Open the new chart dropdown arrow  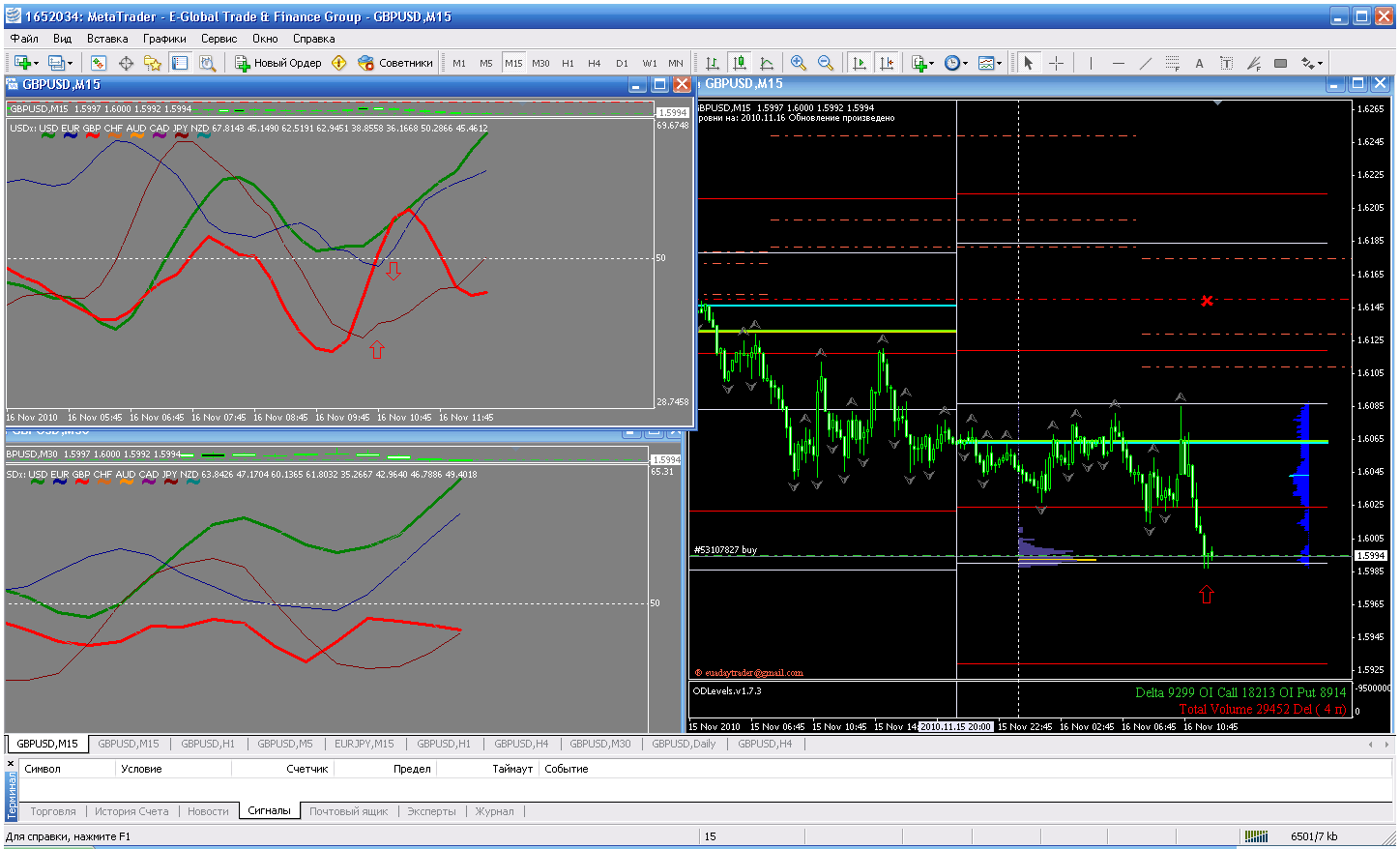click(x=37, y=63)
